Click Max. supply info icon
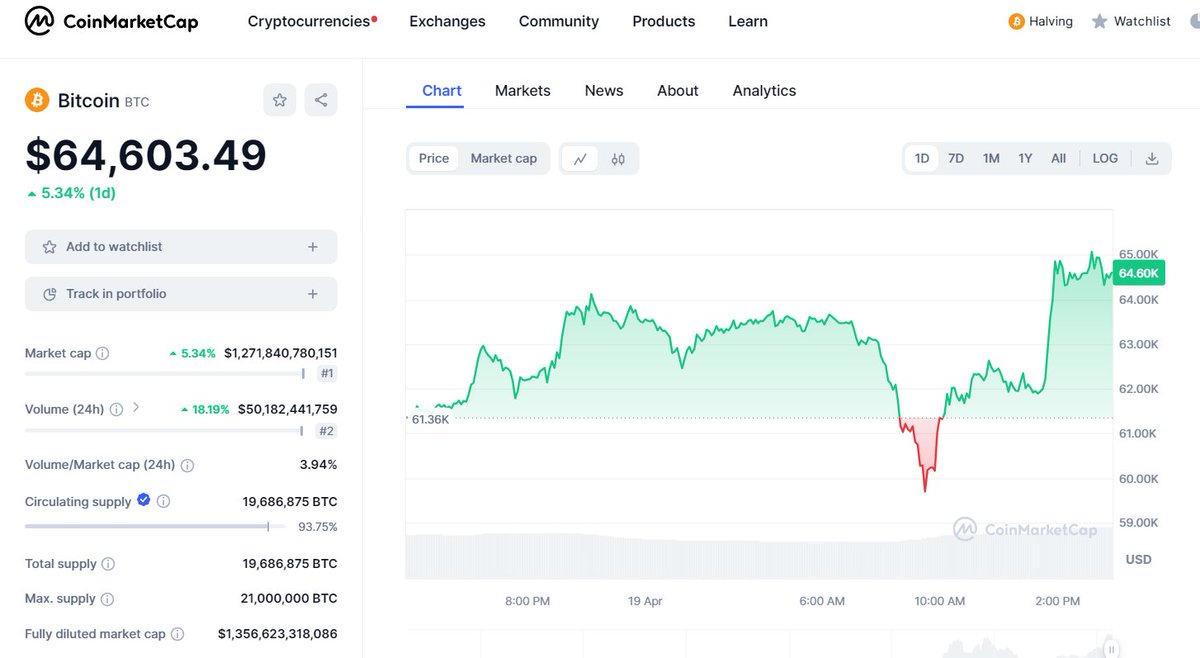 (107, 599)
